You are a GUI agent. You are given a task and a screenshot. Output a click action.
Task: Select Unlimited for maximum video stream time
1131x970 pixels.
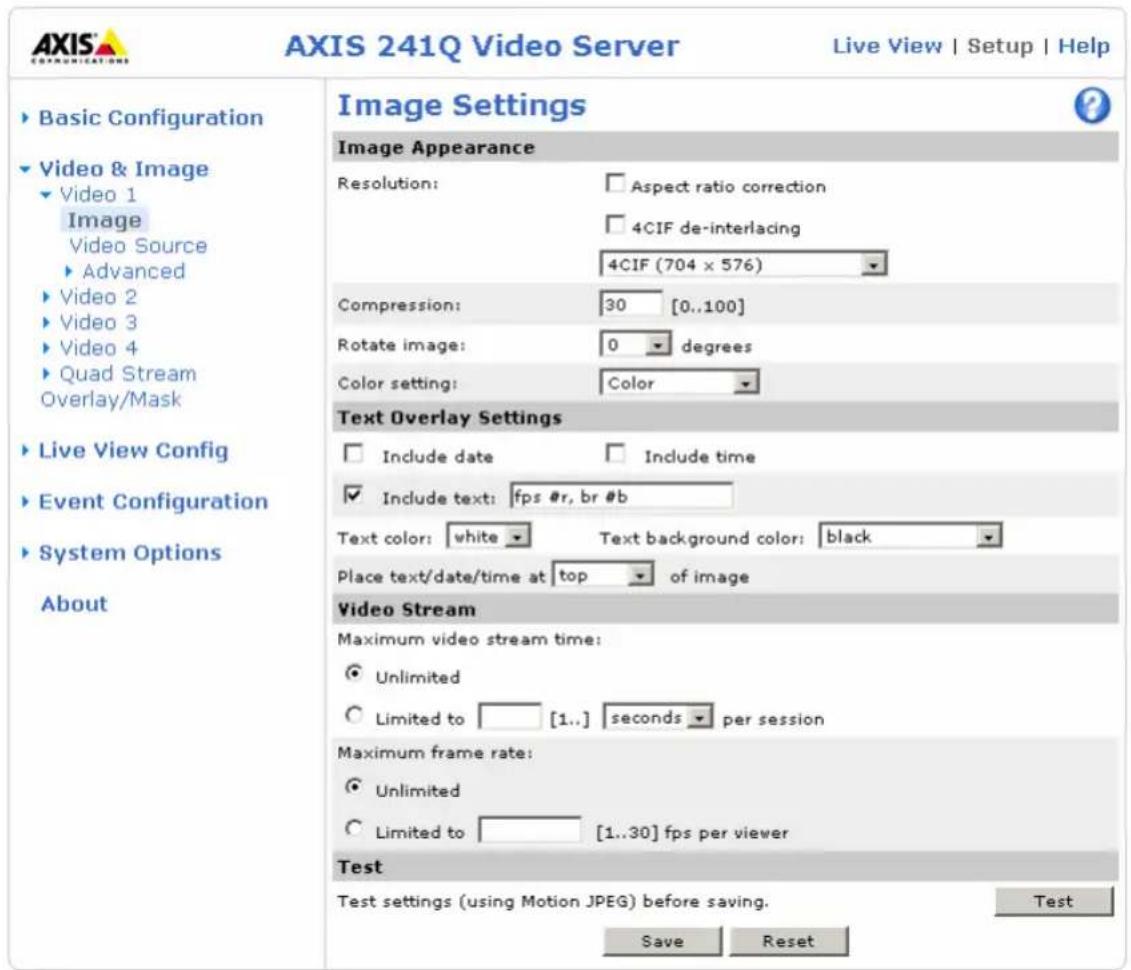(353, 674)
